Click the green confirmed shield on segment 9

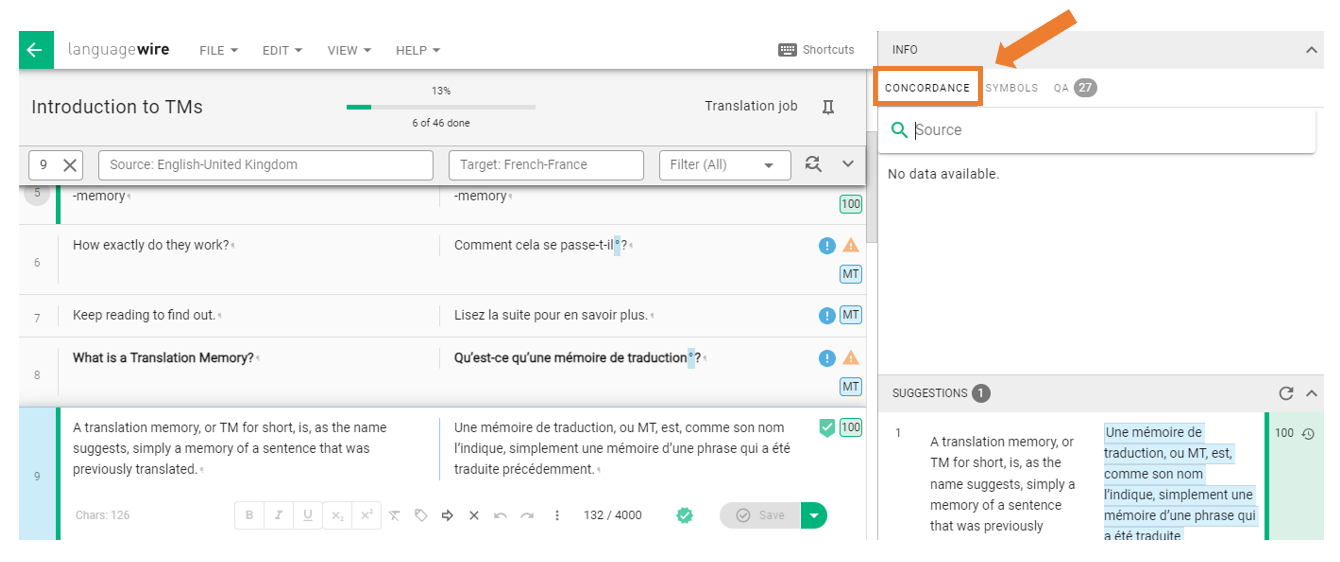(826, 428)
